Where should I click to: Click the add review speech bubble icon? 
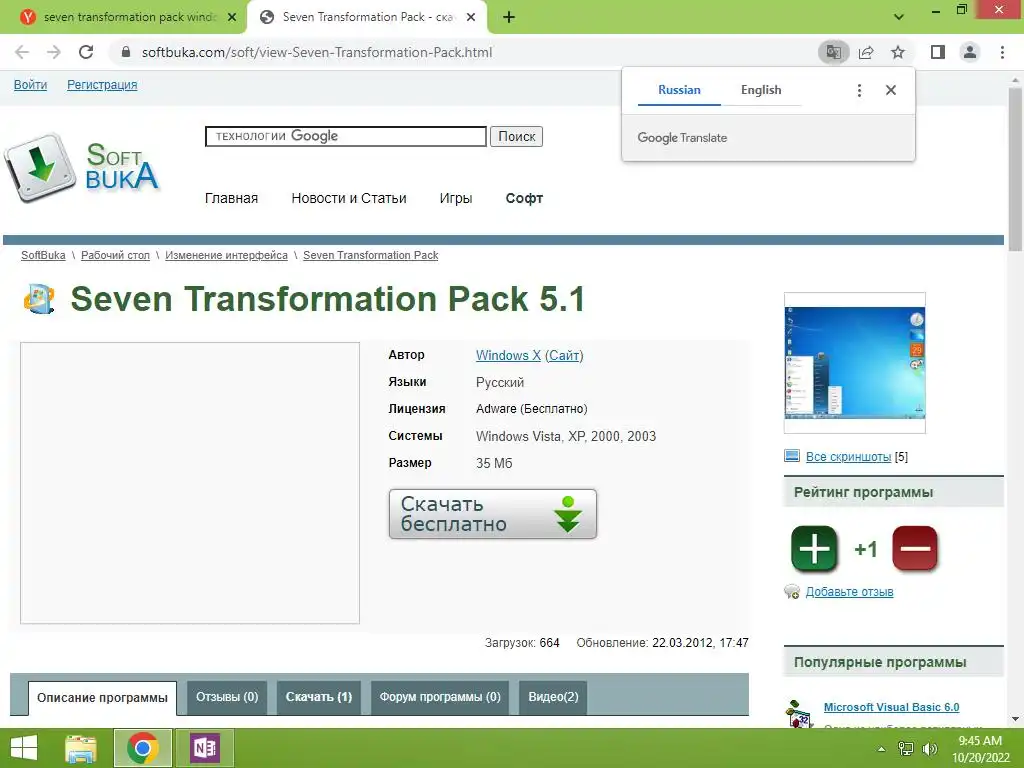(x=792, y=592)
